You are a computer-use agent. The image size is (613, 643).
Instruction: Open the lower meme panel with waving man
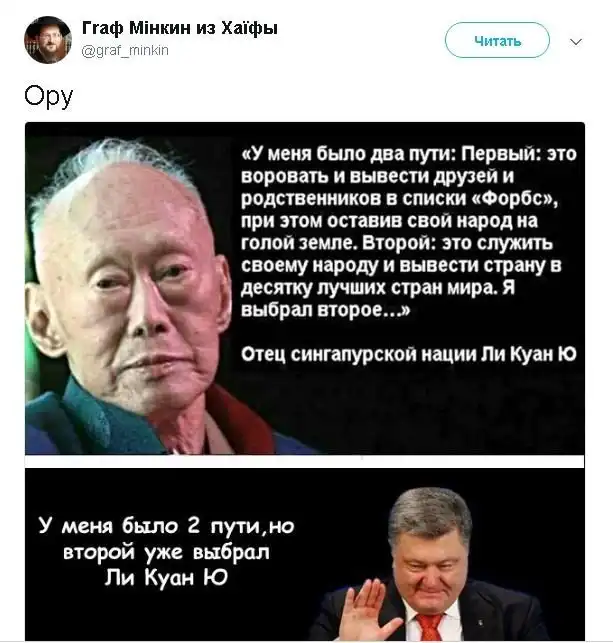[x=305, y=554]
